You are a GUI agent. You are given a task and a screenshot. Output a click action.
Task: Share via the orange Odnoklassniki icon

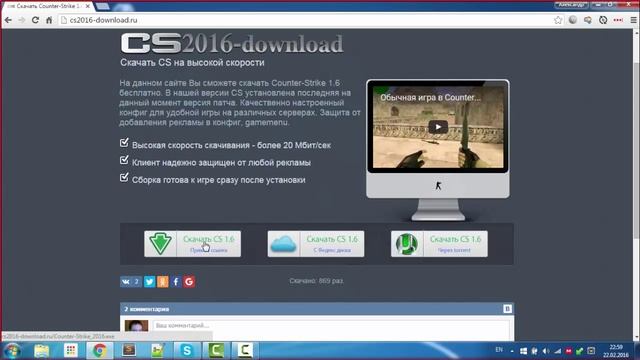tap(162, 282)
